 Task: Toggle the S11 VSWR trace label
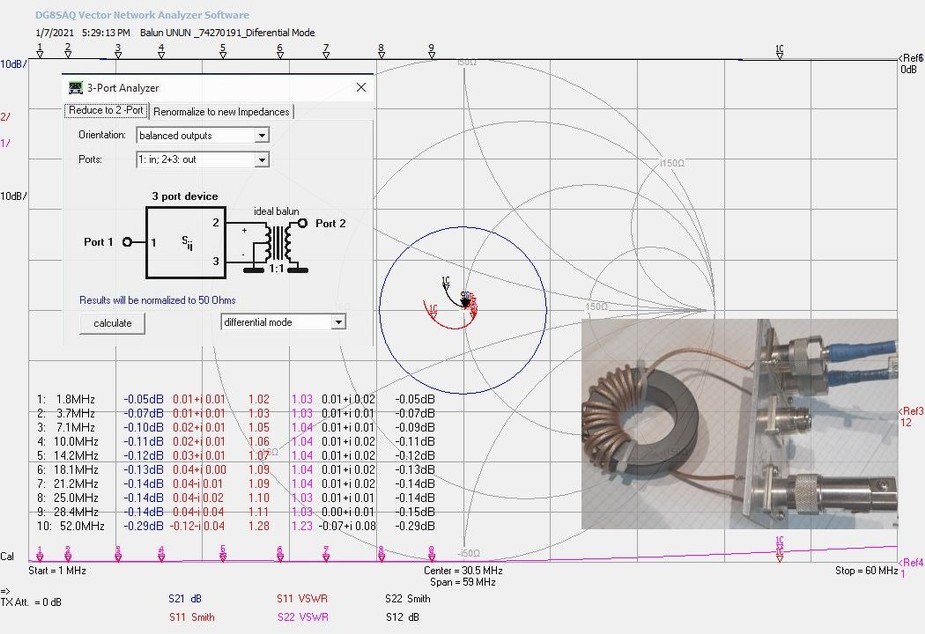coord(304,598)
